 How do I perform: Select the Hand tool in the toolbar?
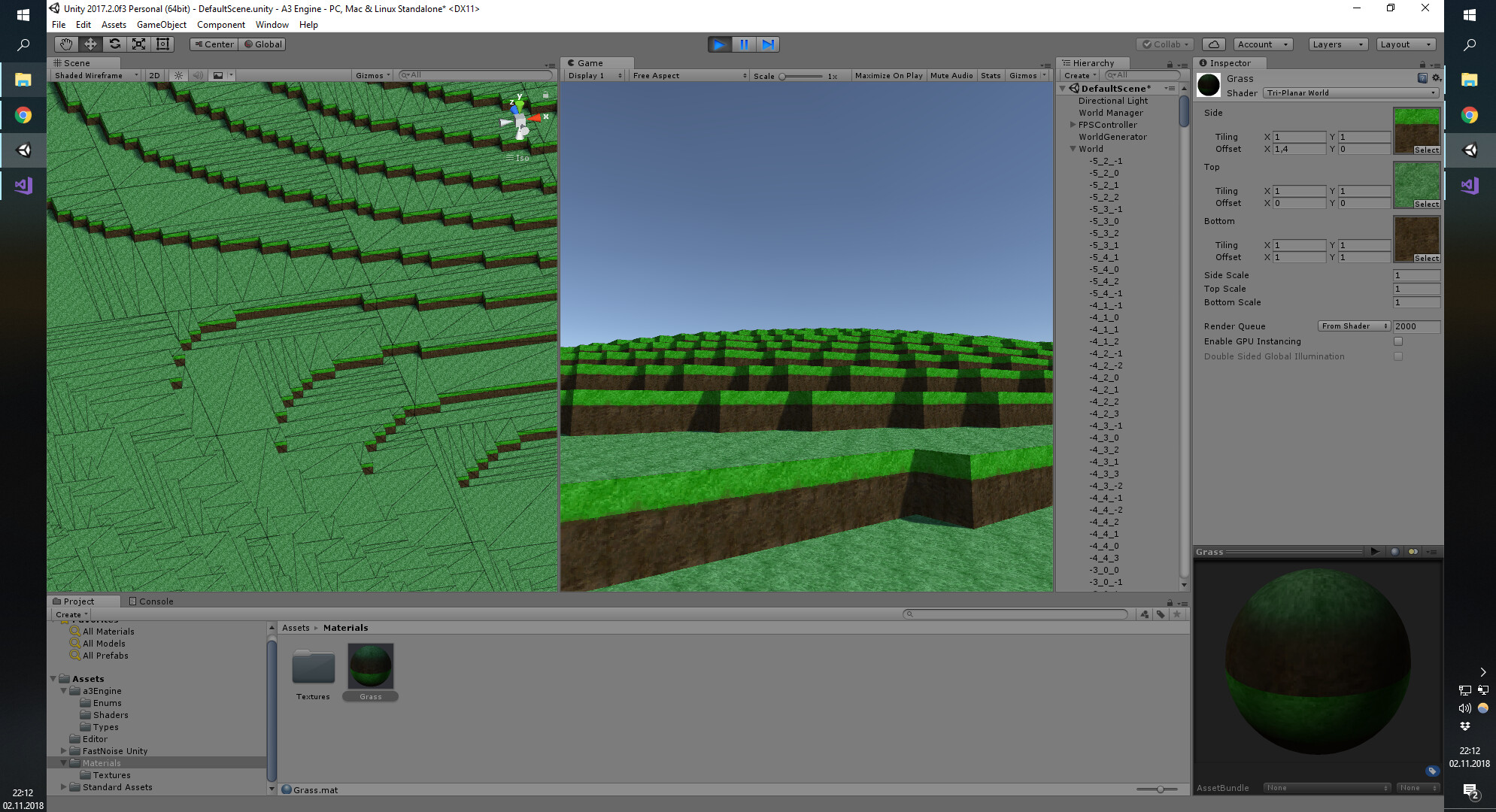click(x=65, y=44)
